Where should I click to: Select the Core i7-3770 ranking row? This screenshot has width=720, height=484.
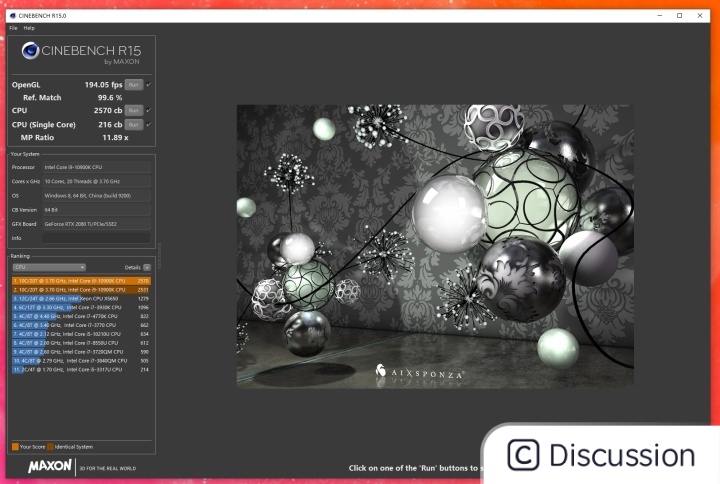(81, 325)
